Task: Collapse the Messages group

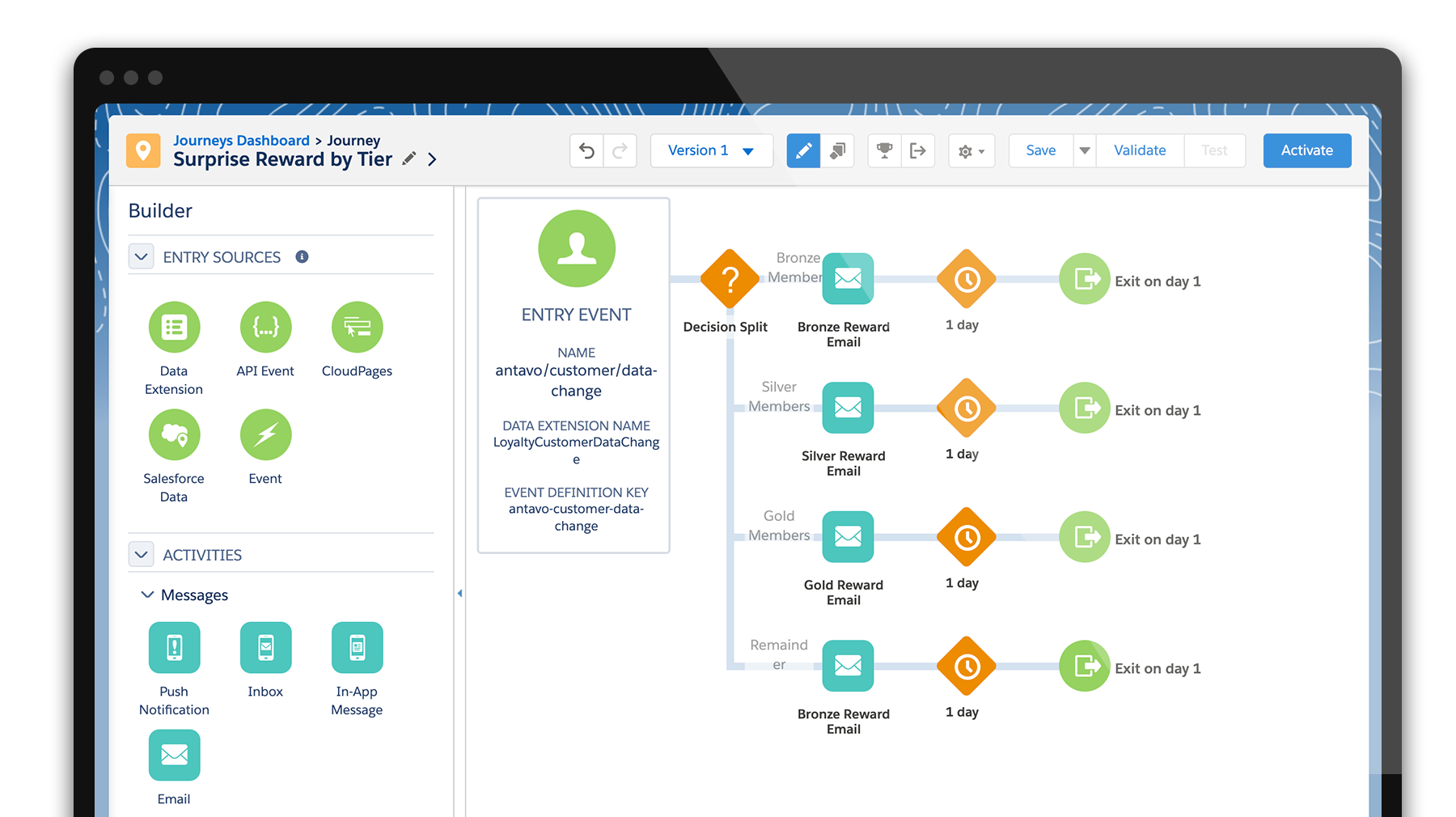Action: point(147,595)
